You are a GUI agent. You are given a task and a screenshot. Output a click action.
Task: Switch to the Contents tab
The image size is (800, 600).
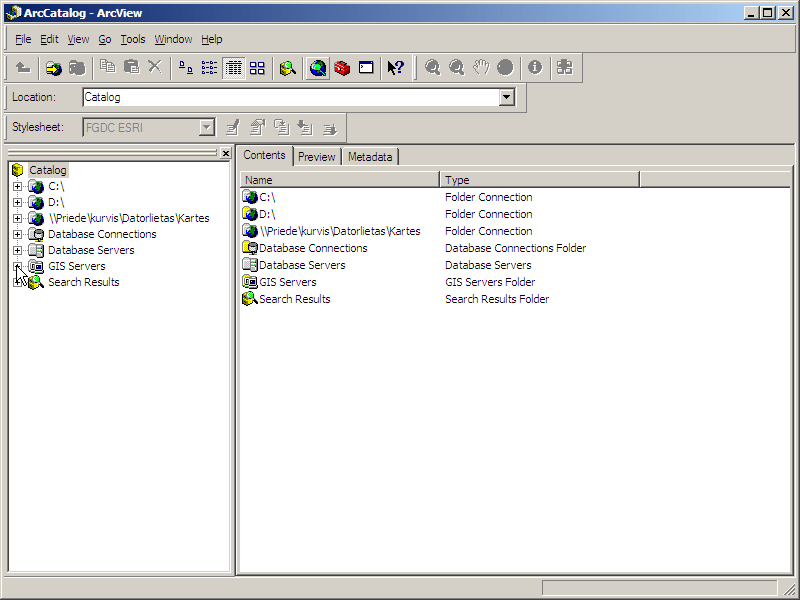[x=264, y=155]
